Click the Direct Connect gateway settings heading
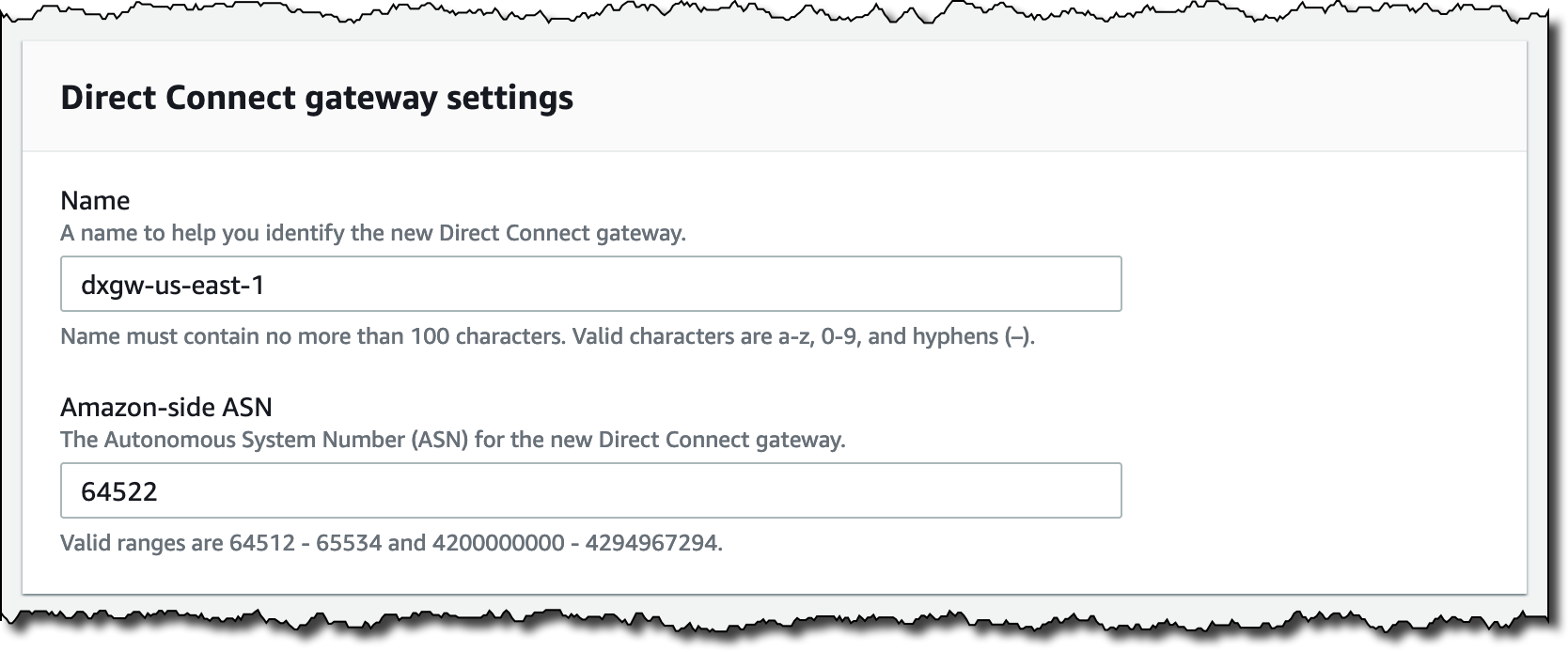The width and height of the screenshot is (1568, 652). [x=316, y=96]
